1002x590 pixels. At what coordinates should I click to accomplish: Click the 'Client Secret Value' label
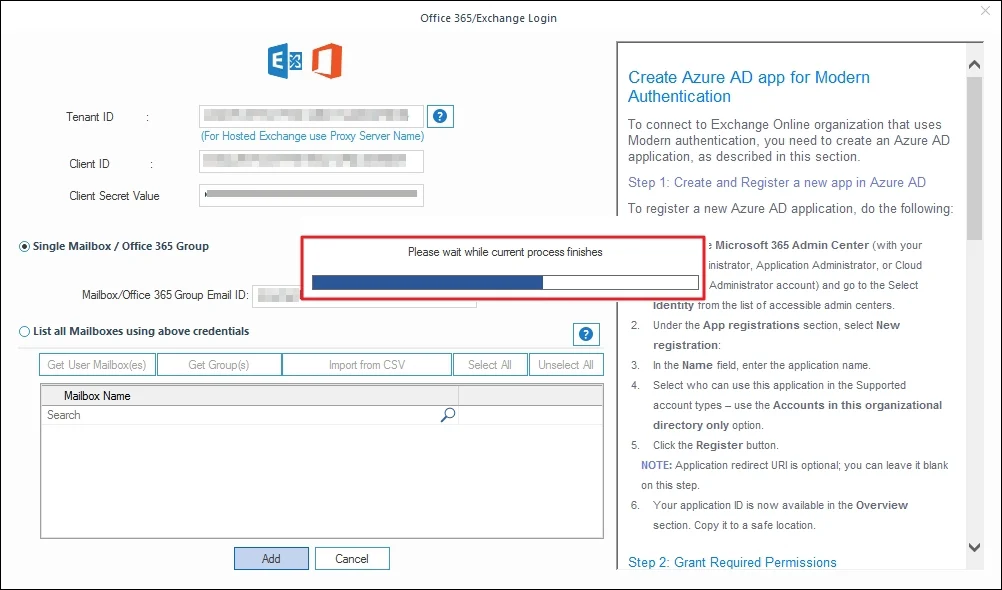tap(114, 196)
